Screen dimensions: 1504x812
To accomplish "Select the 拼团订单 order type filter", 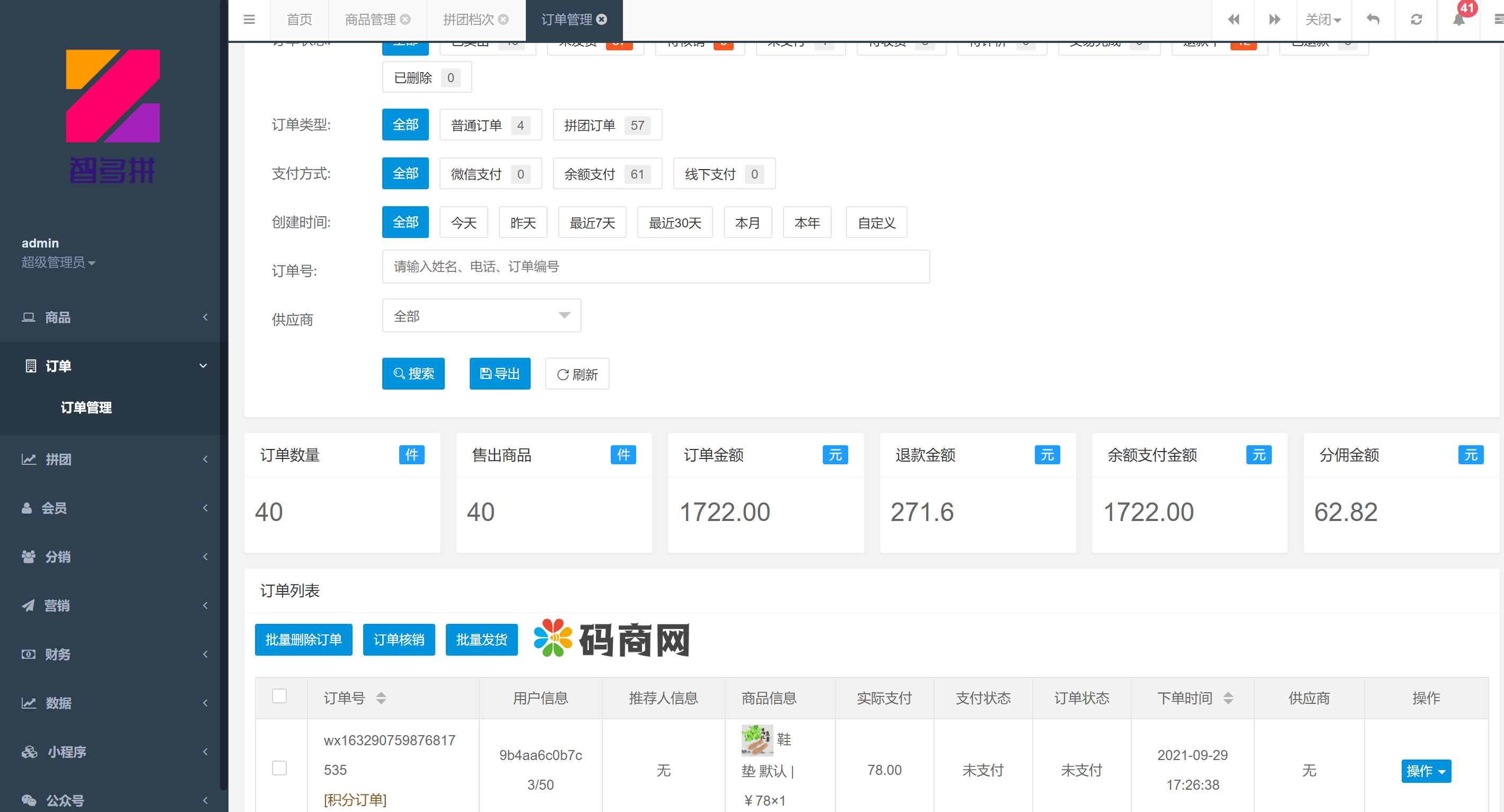I will [x=606, y=125].
